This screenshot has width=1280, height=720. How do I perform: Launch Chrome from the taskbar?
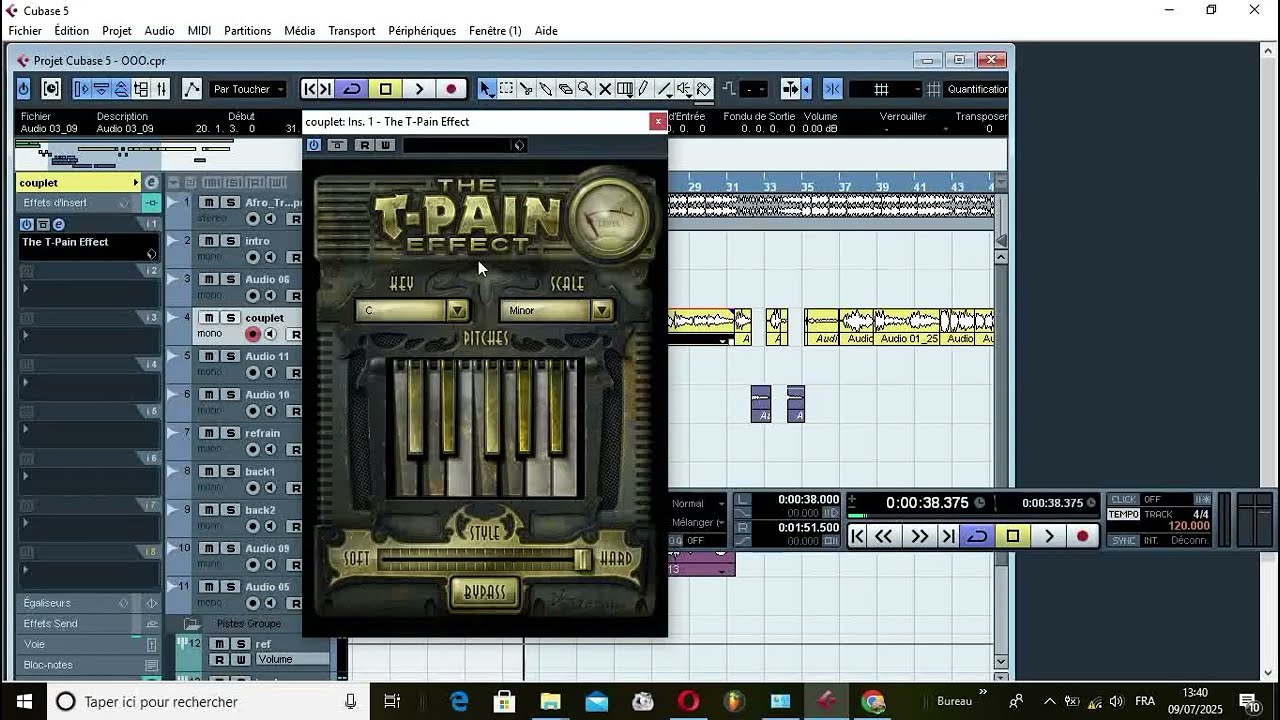coord(873,701)
